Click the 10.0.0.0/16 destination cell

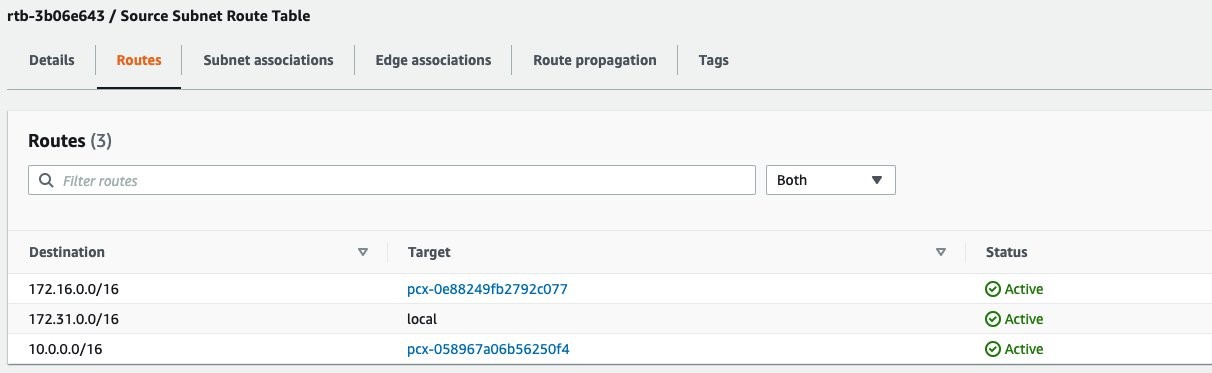coord(74,349)
